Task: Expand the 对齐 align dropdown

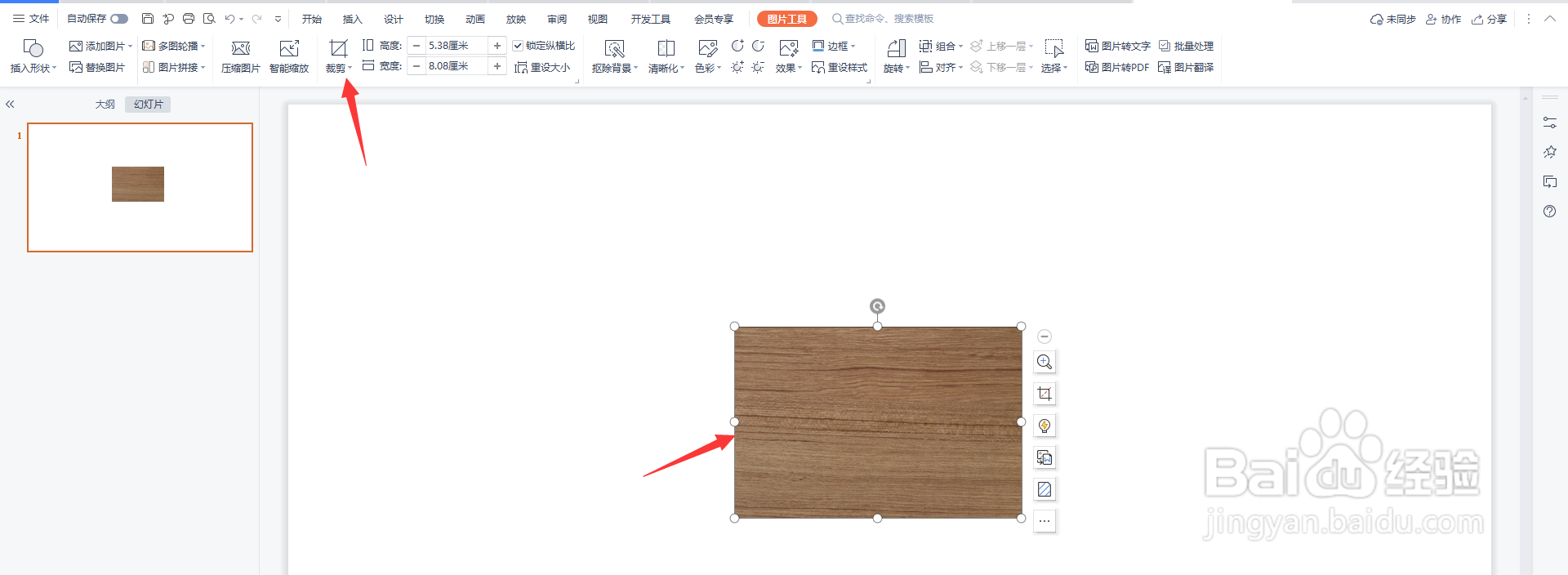Action: [x=960, y=68]
